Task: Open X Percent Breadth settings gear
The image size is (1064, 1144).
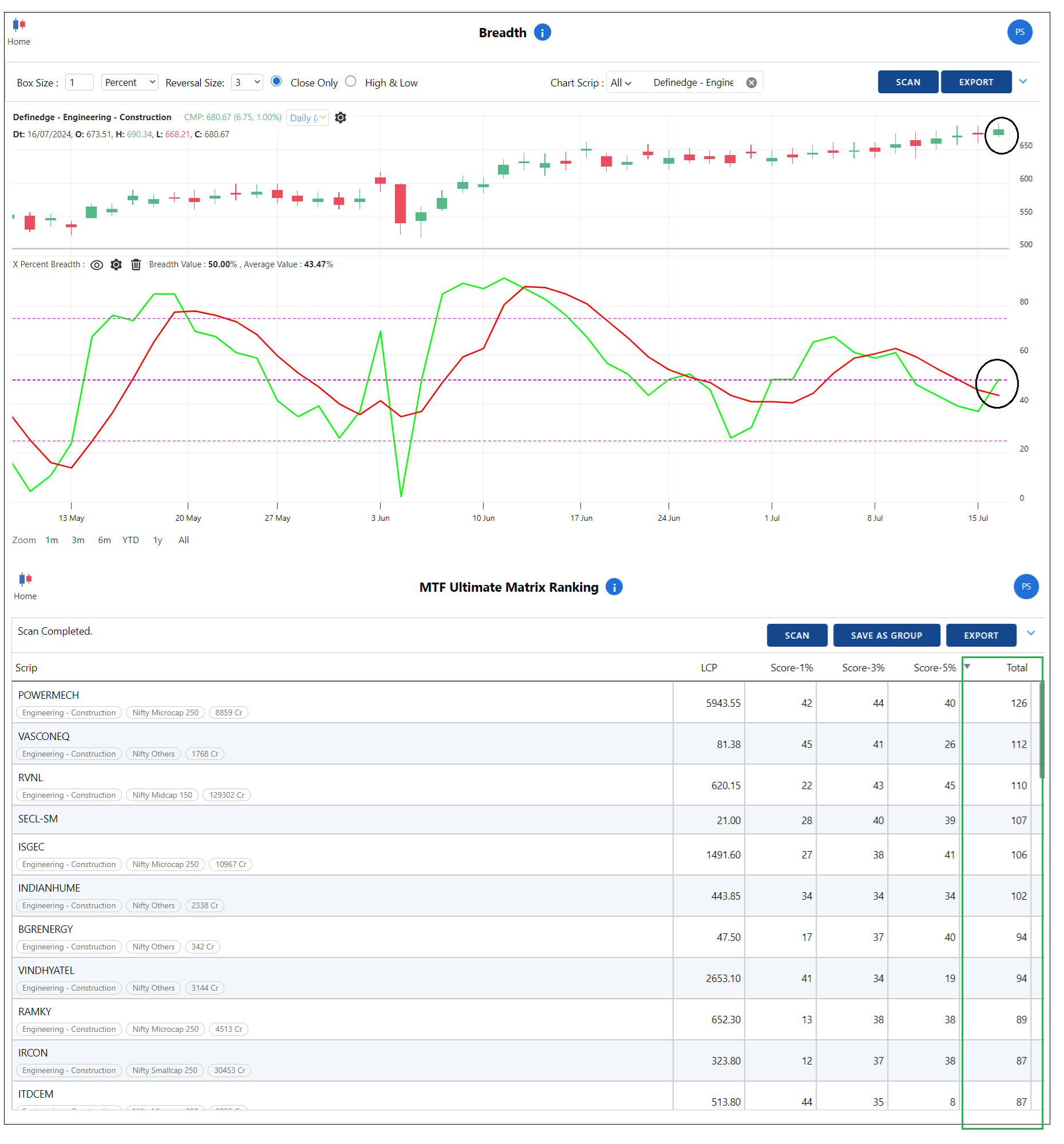Action: (x=116, y=265)
